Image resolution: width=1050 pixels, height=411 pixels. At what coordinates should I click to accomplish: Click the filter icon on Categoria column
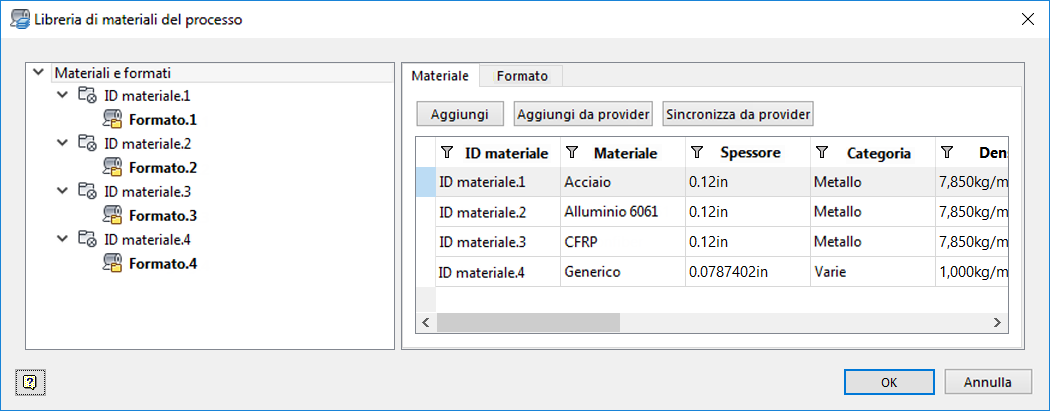point(823,153)
